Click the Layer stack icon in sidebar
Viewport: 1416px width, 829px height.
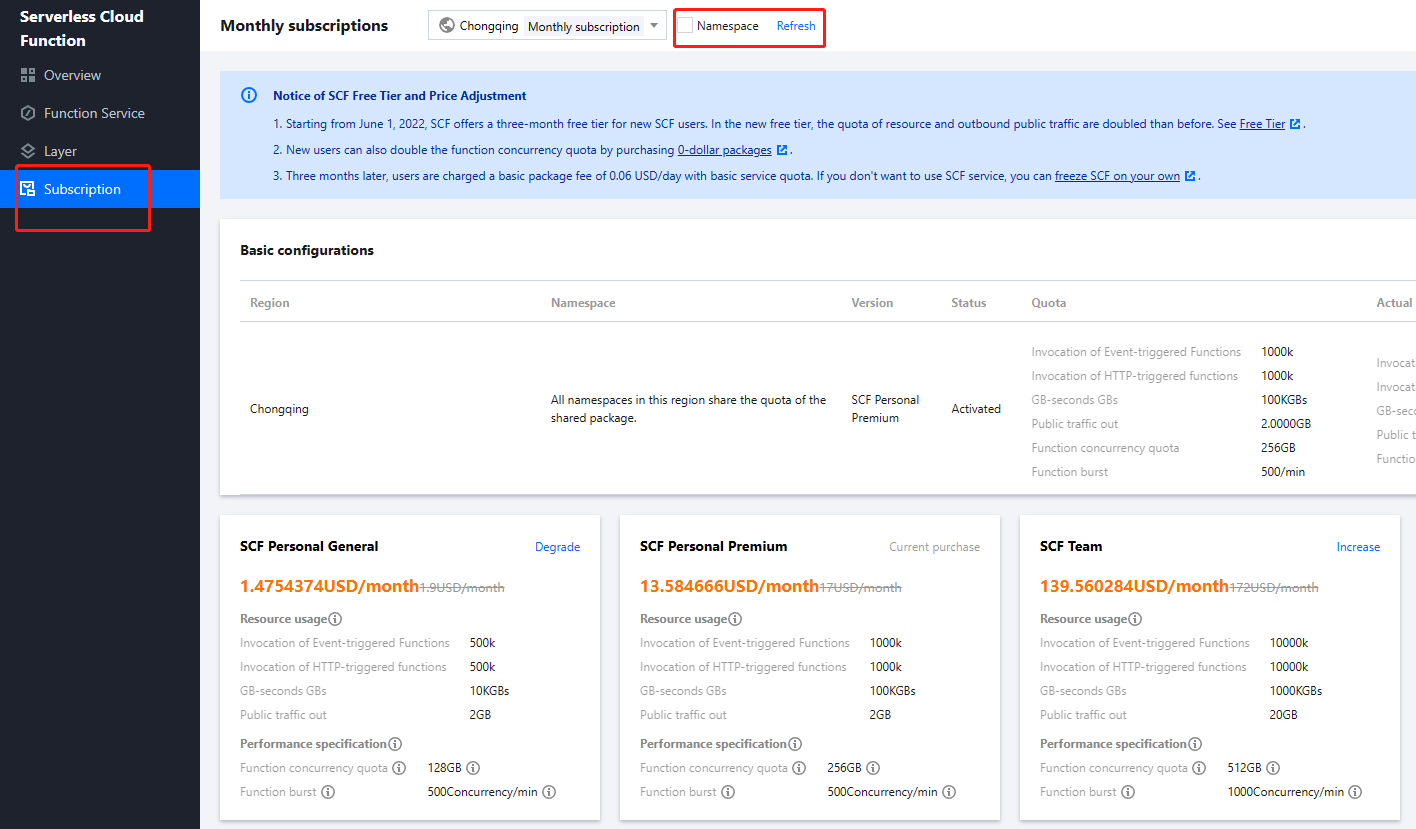[x=28, y=151]
